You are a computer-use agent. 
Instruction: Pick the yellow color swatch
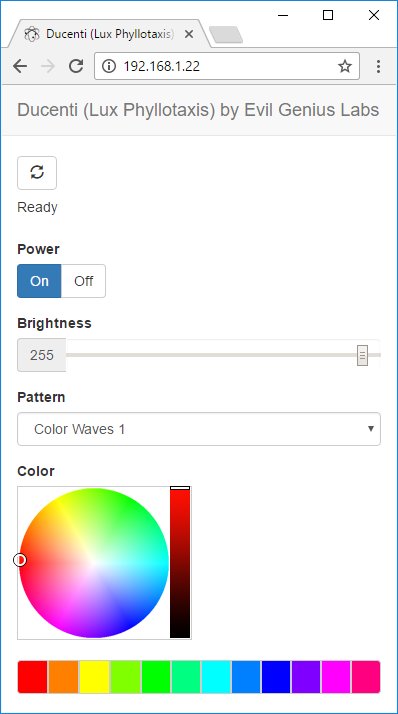(94, 677)
